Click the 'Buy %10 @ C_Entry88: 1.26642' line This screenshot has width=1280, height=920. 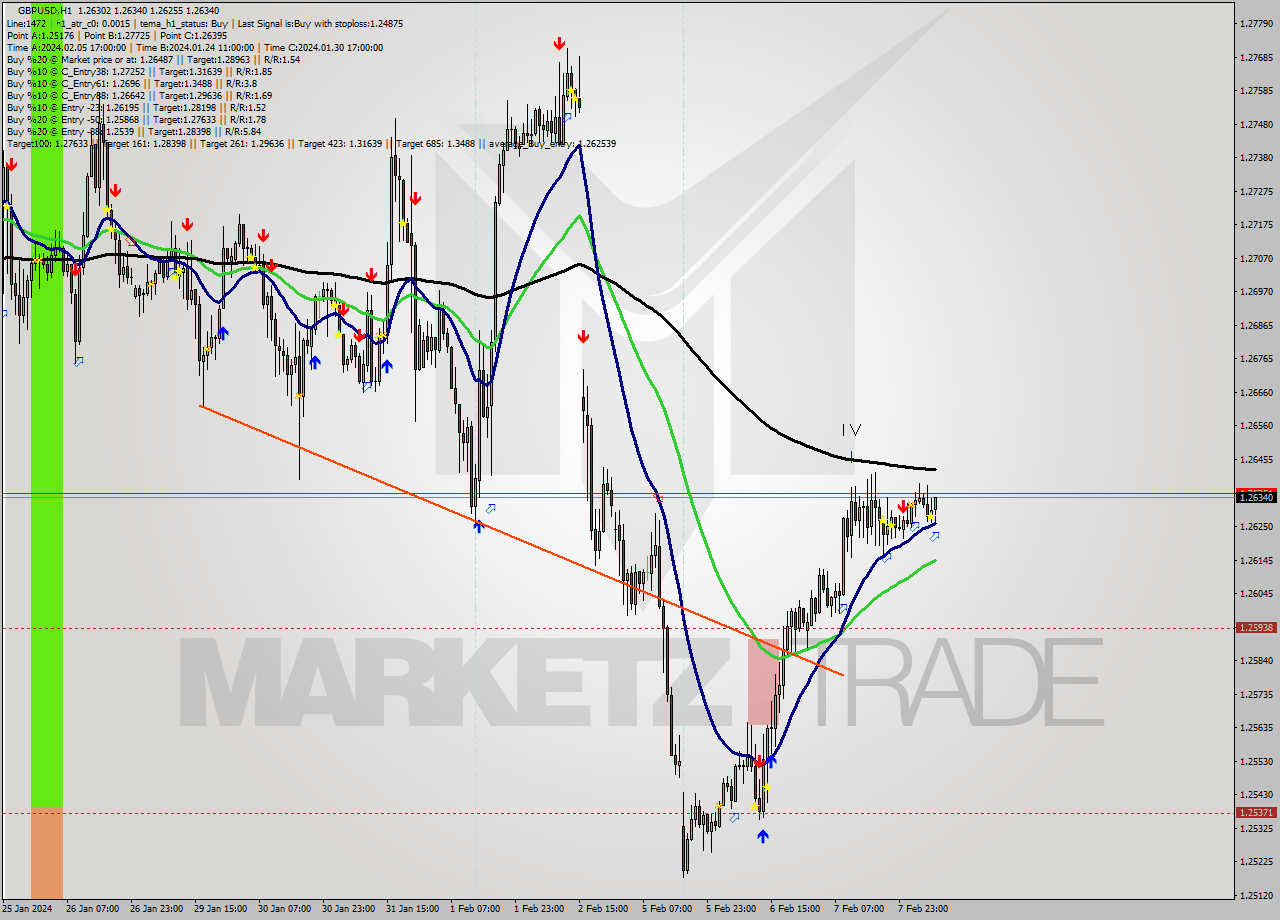pos(139,95)
